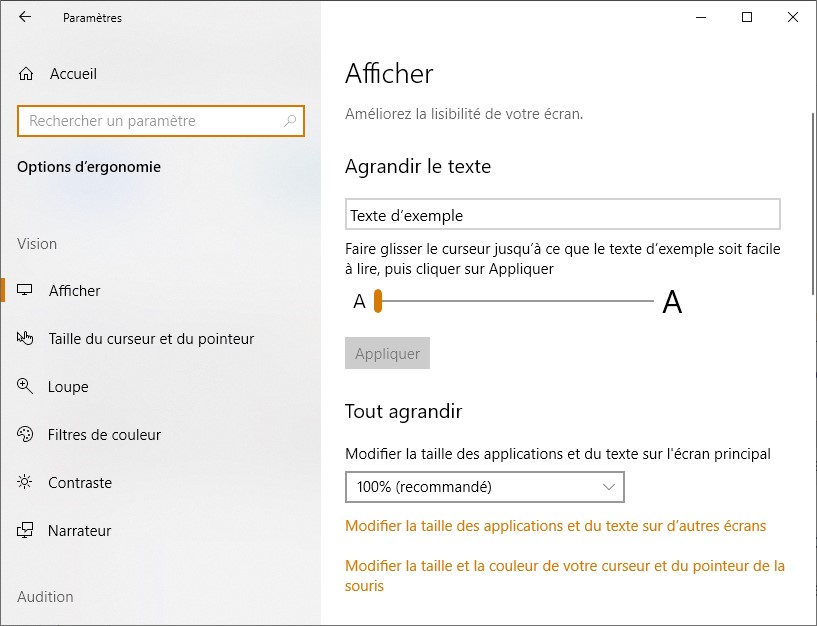The image size is (817, 626).
Task: Expand scaling options with dropdown chevron
Action: [x=610, y=487]
